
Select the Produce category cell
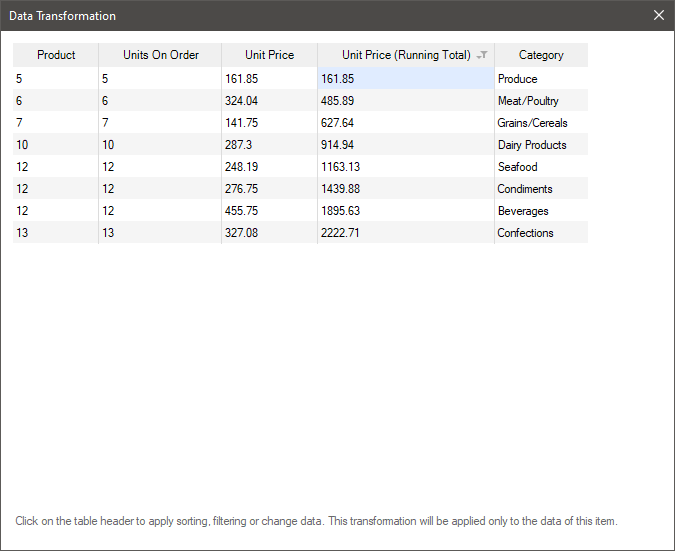tap(517, 79)
